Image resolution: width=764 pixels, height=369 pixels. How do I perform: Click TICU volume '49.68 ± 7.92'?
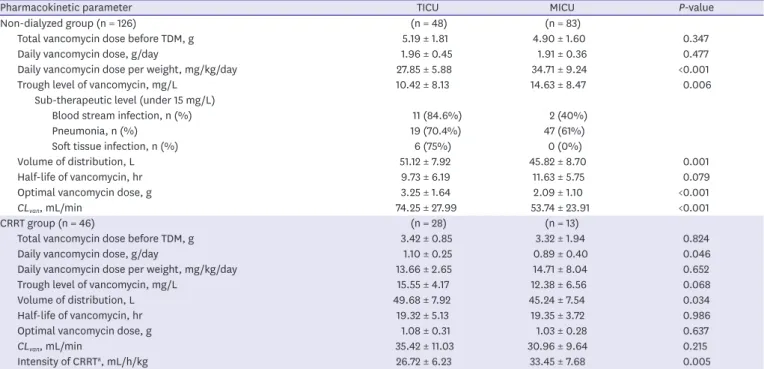click(x=422, y=300)
